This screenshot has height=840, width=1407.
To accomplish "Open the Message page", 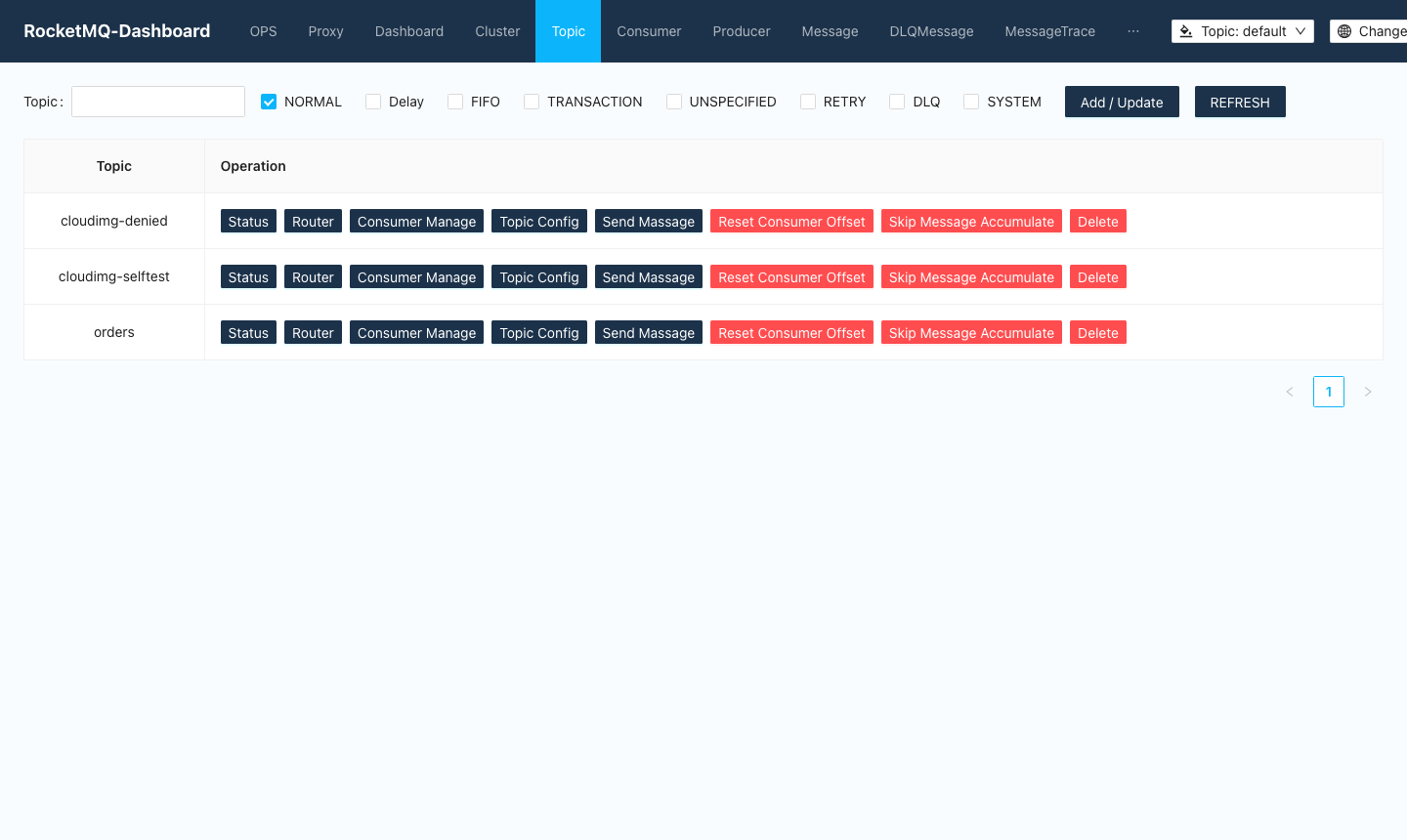I will pyautogui.click(x=831, y=31).
